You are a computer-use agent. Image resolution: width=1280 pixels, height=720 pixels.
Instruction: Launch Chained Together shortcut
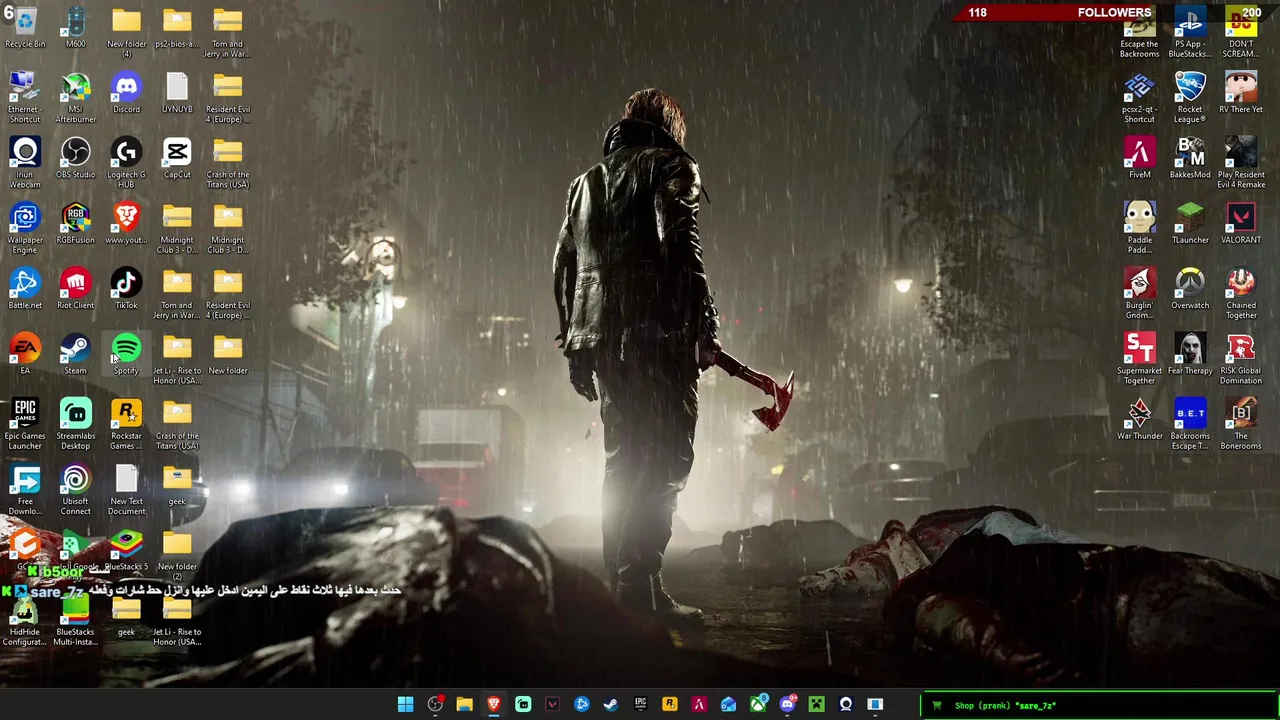[x=1241, y=294]
